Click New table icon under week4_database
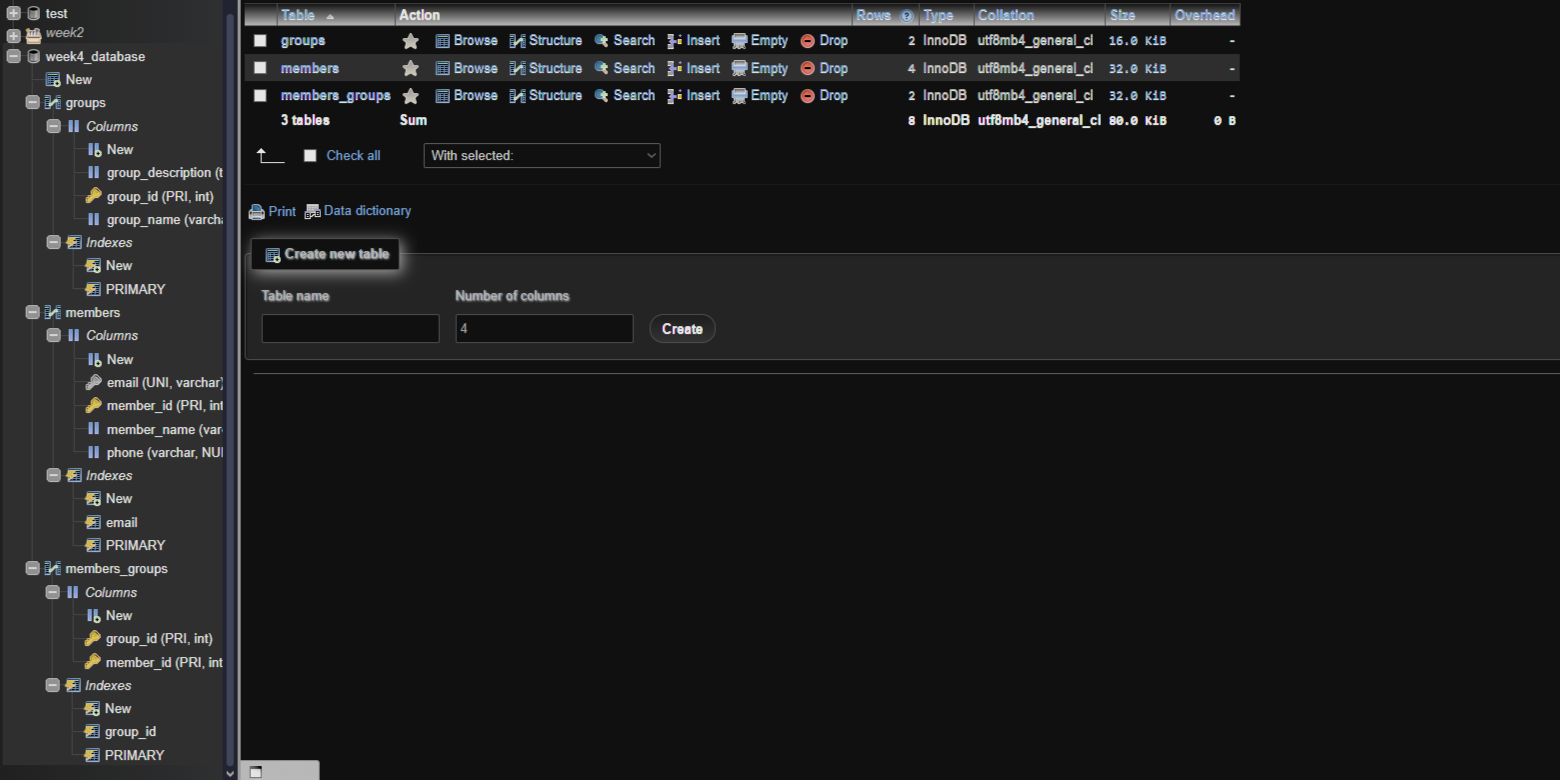The width and height of the screenshot is (1560, 780). [53, 80]
